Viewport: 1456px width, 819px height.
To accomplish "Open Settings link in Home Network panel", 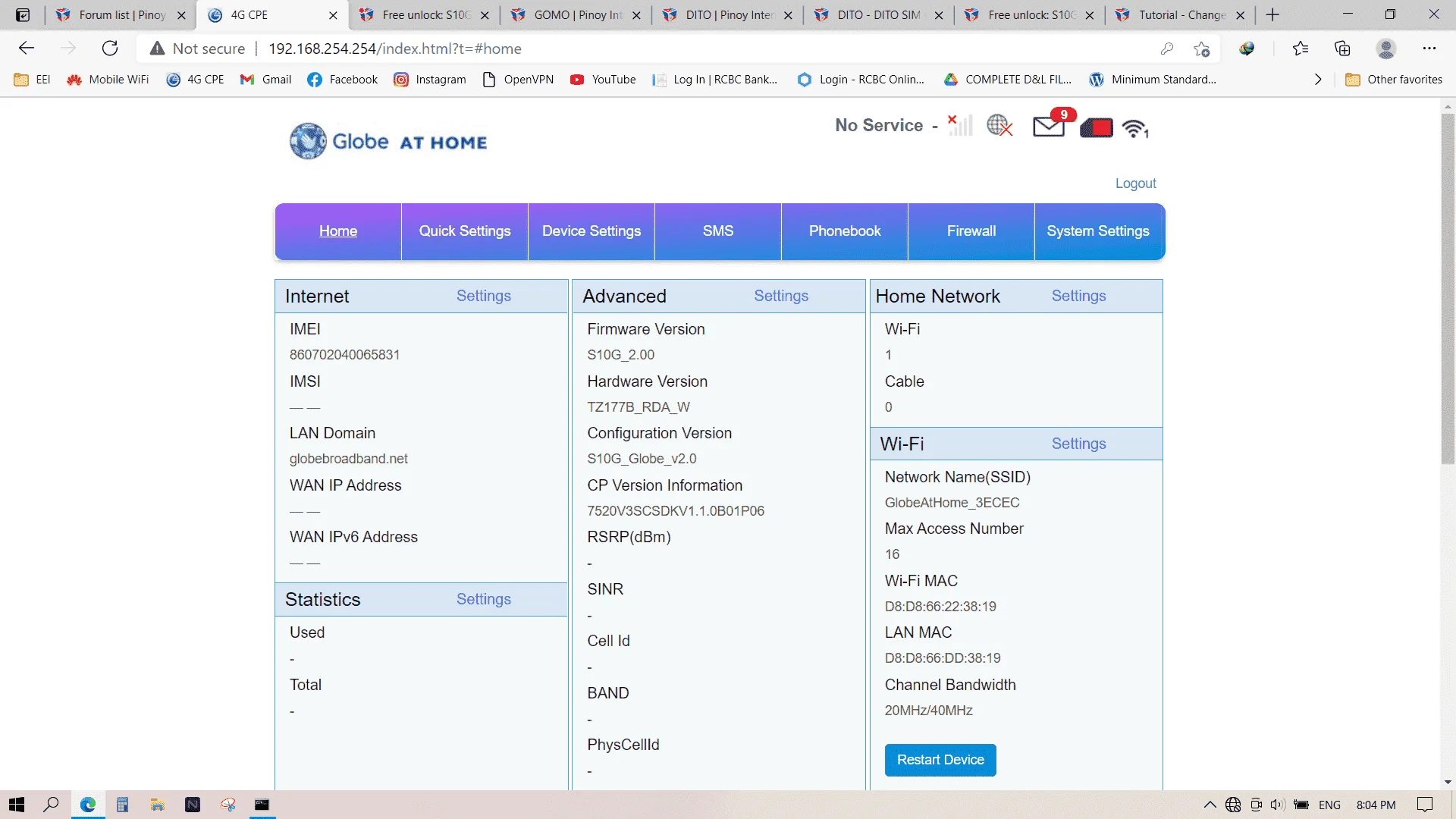I will click(x=1078, y=296).
